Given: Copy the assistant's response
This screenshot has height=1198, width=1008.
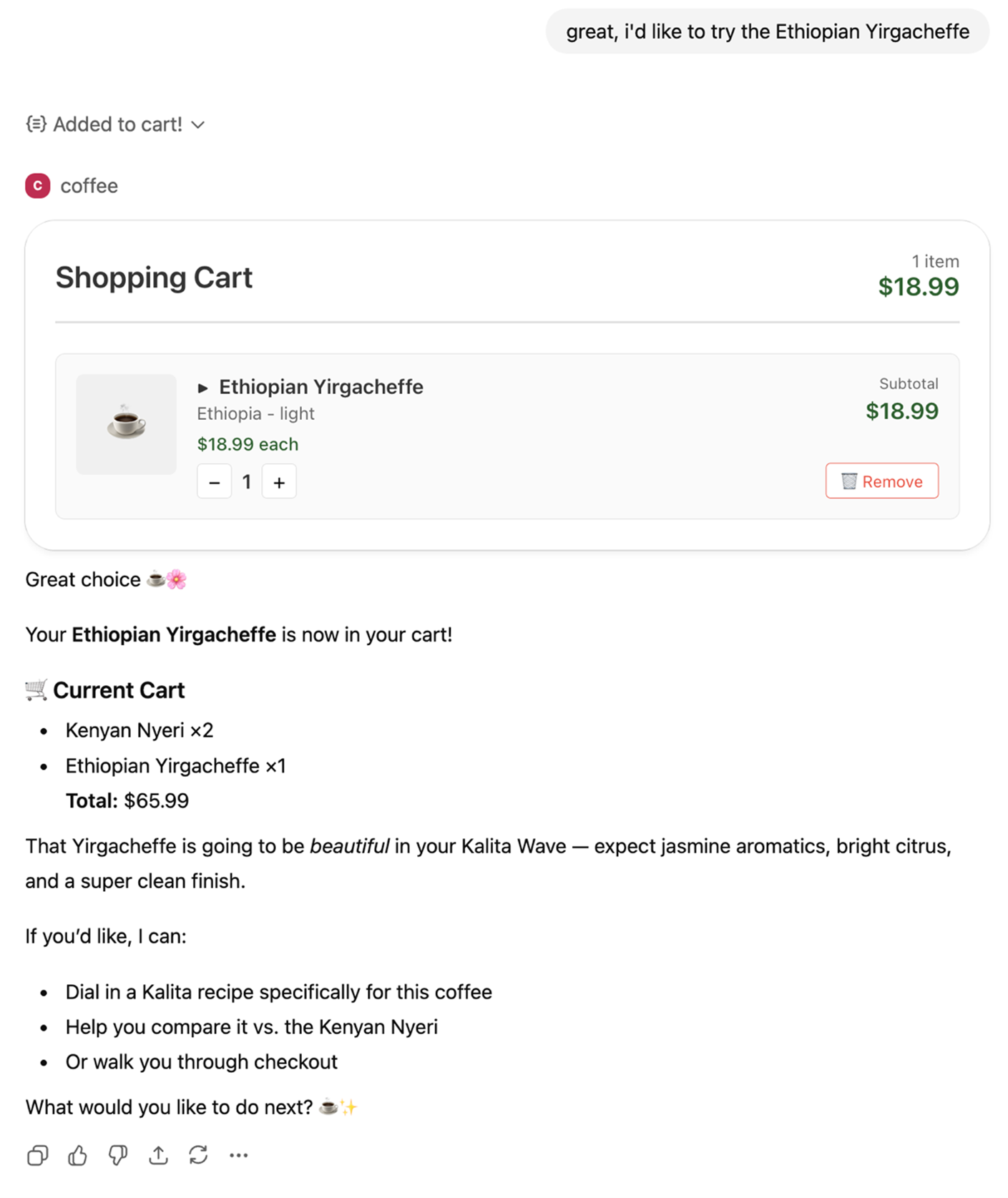Looking at the screenshot, I should pyautogui.click(x=37, y=1155).
